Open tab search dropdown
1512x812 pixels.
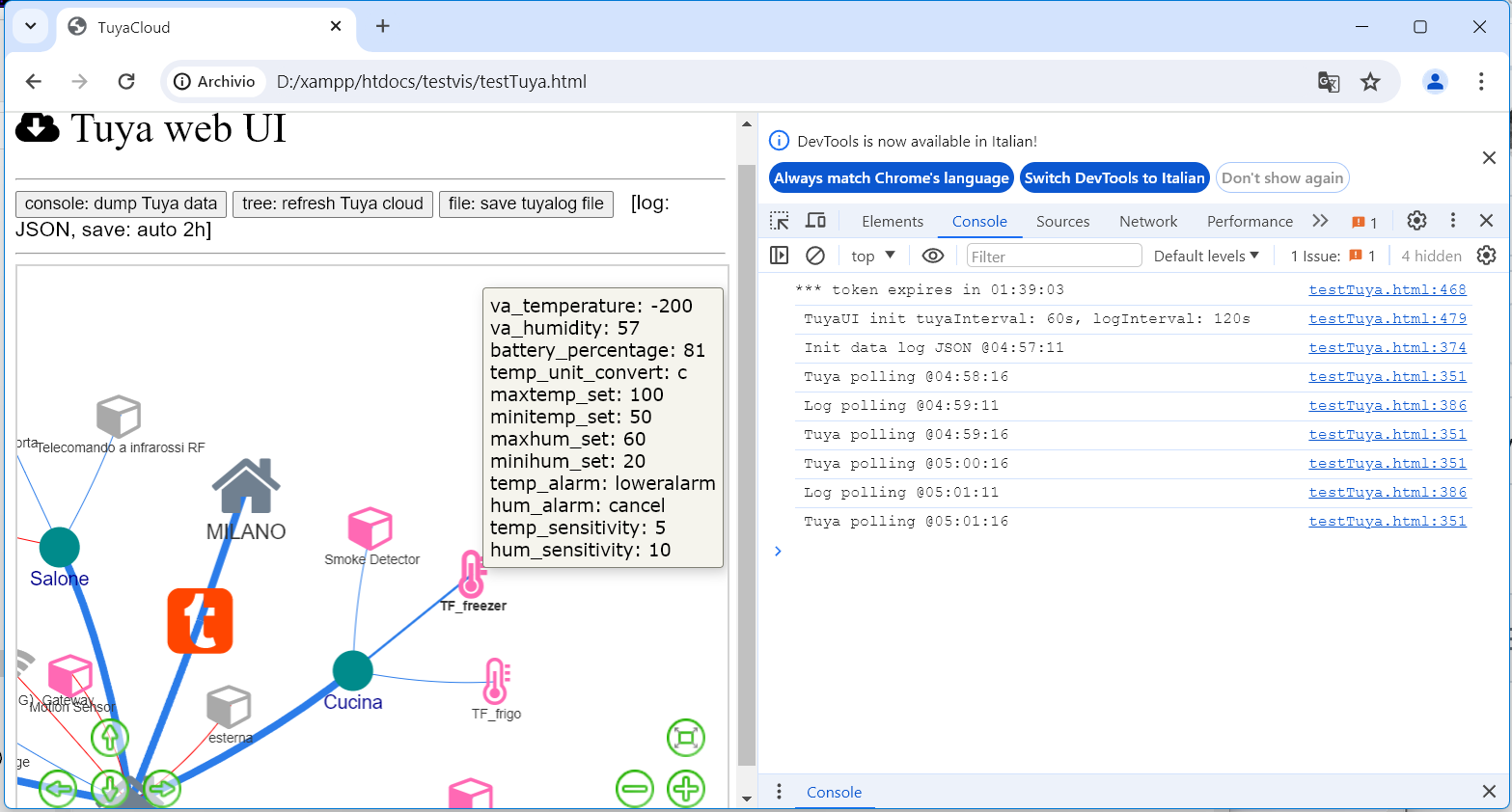[31, 26]
